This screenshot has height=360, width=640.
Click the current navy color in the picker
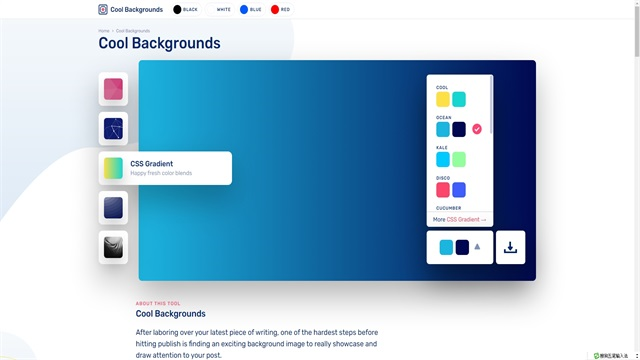click(x=462, y=247)
